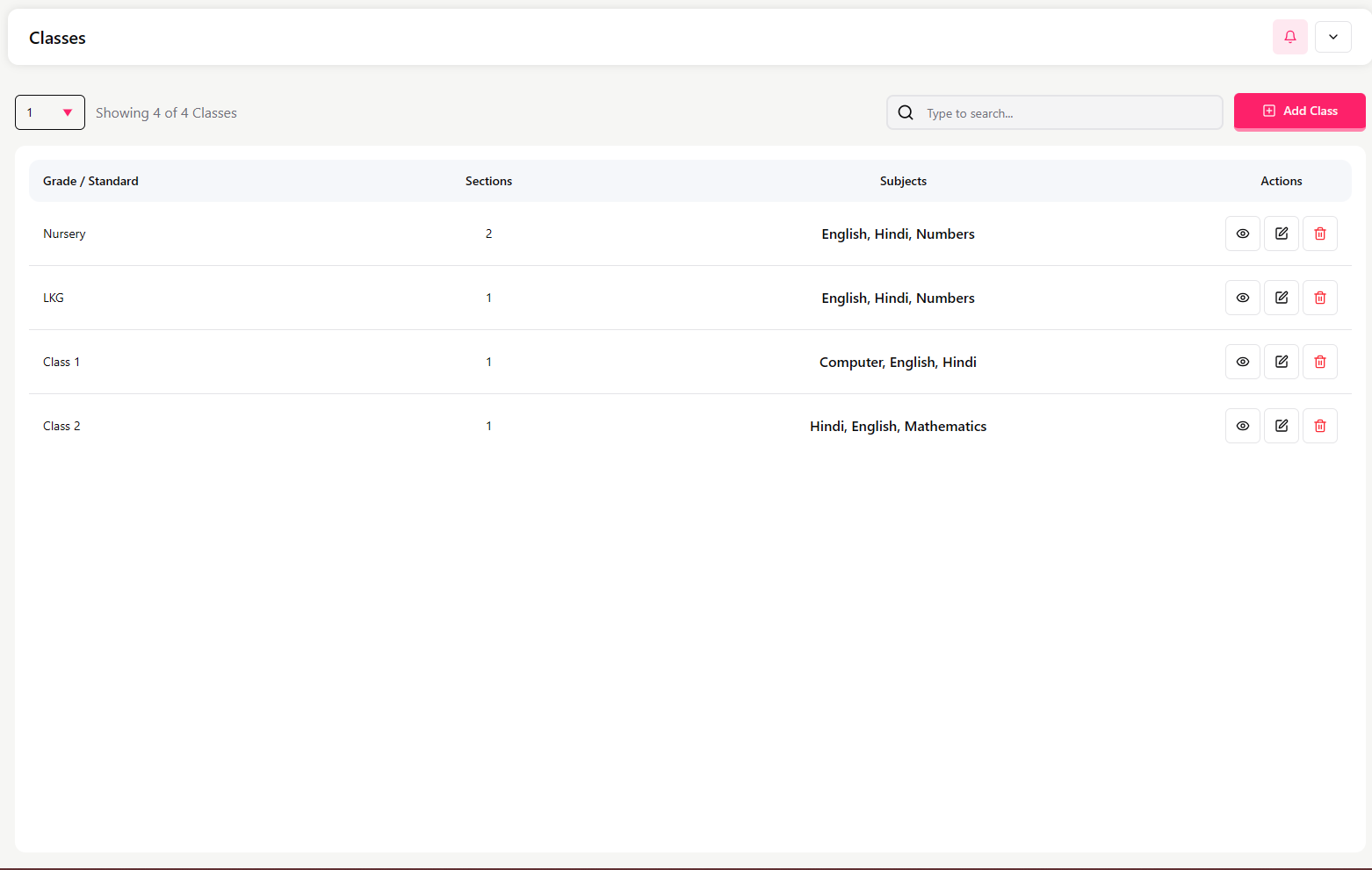
Task: Click the Grade / Standard column header
Action: coord(90,181)
